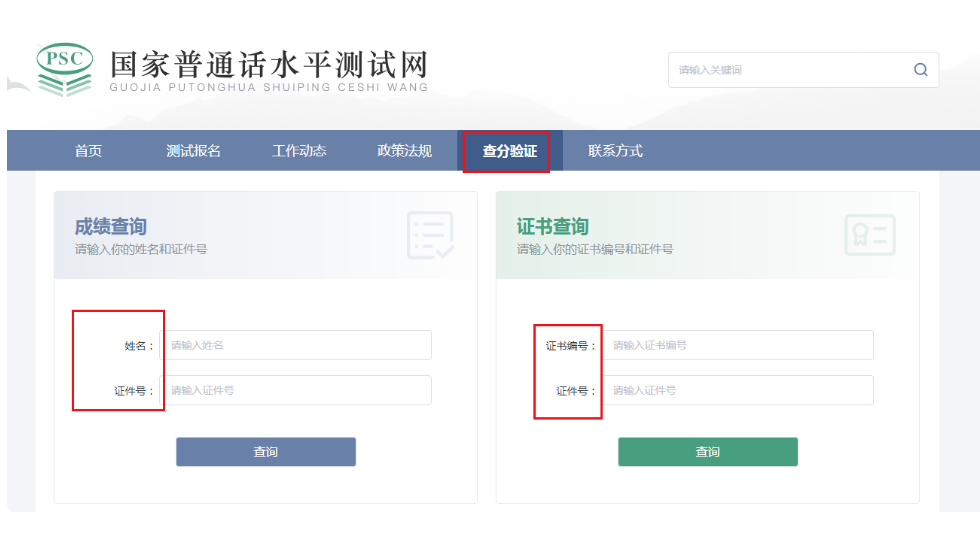Open the 联系方式 navigation item
The width and height of the screenshot is (980, 534).
(615, 151)
